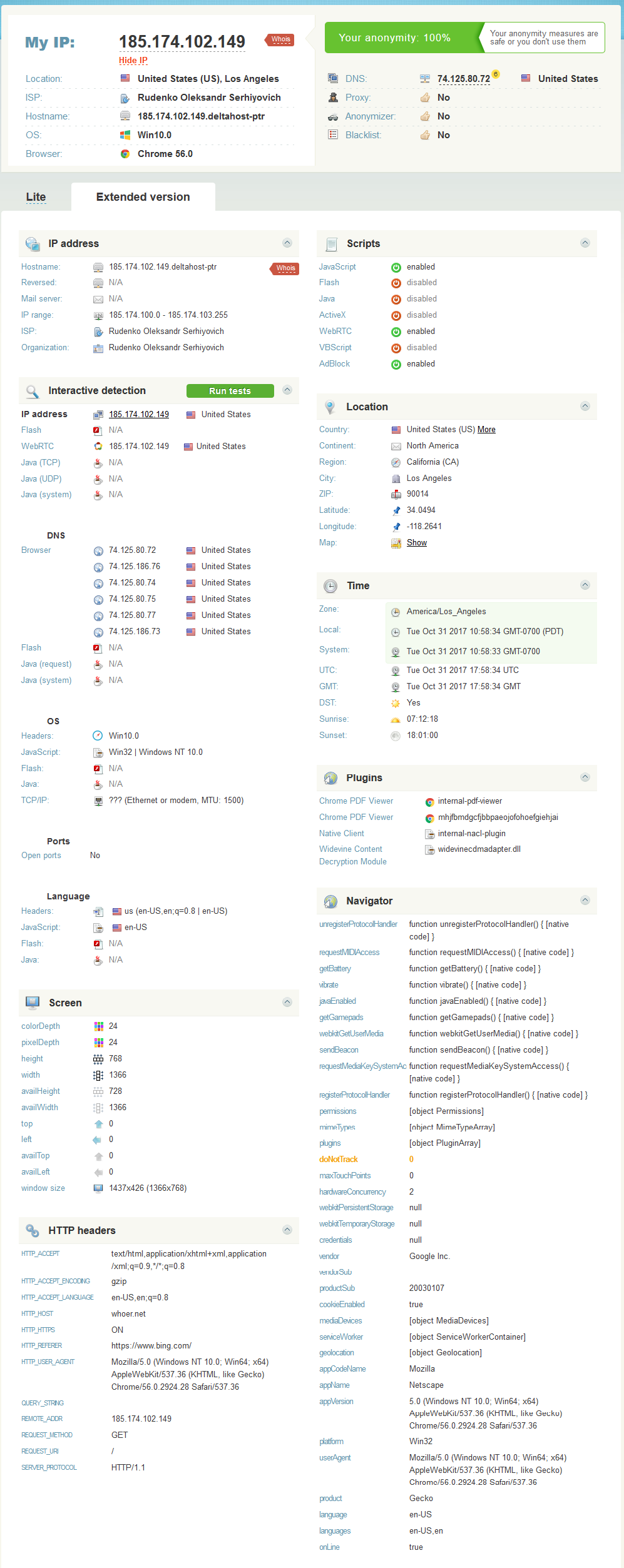Open the Show map link

(x=417, y=543)
